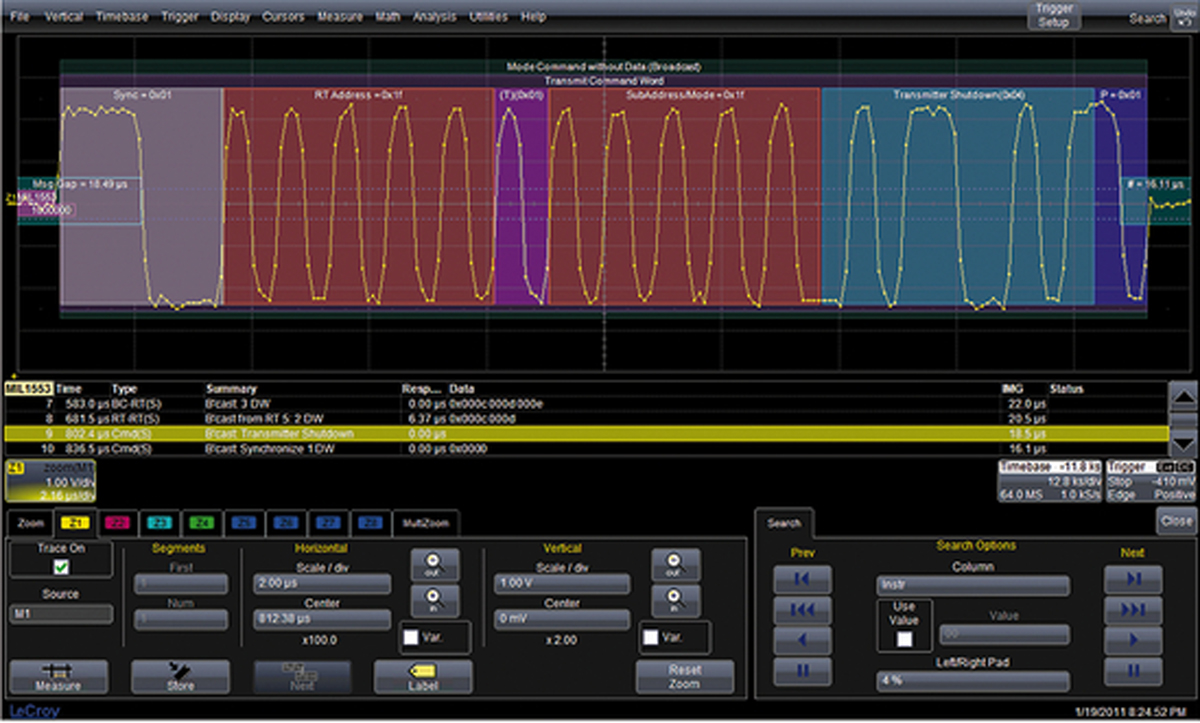Check the Use Value checkbox
This screenshot has height=723, width=1200.
[x=904, y=639]
